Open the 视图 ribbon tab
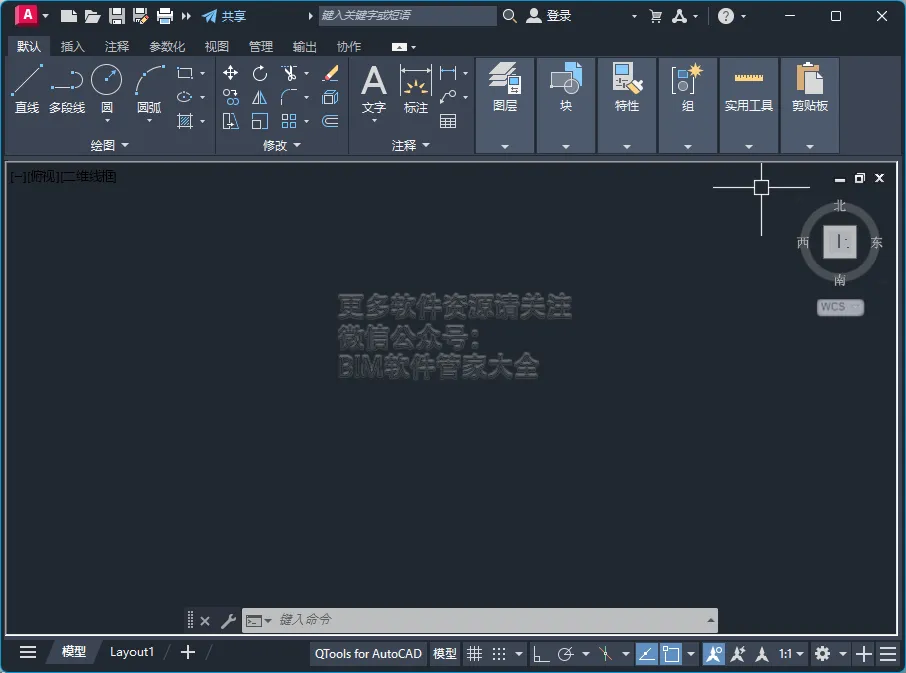Viewport: 906px width, 673px height. point(217,46)
